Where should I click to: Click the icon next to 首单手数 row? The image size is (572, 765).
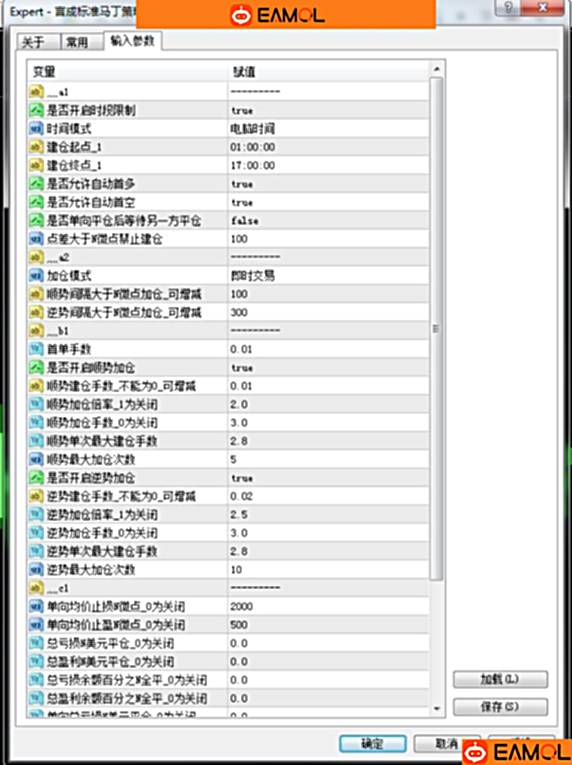coord(37,349)
